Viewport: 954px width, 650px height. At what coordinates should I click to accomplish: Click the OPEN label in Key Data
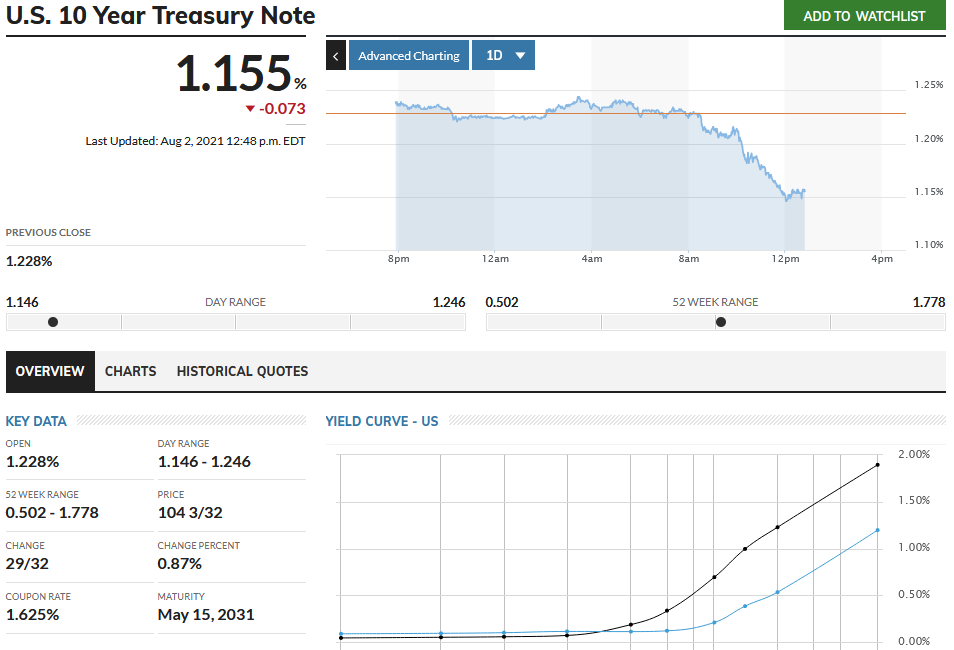(x=18, y=444)
